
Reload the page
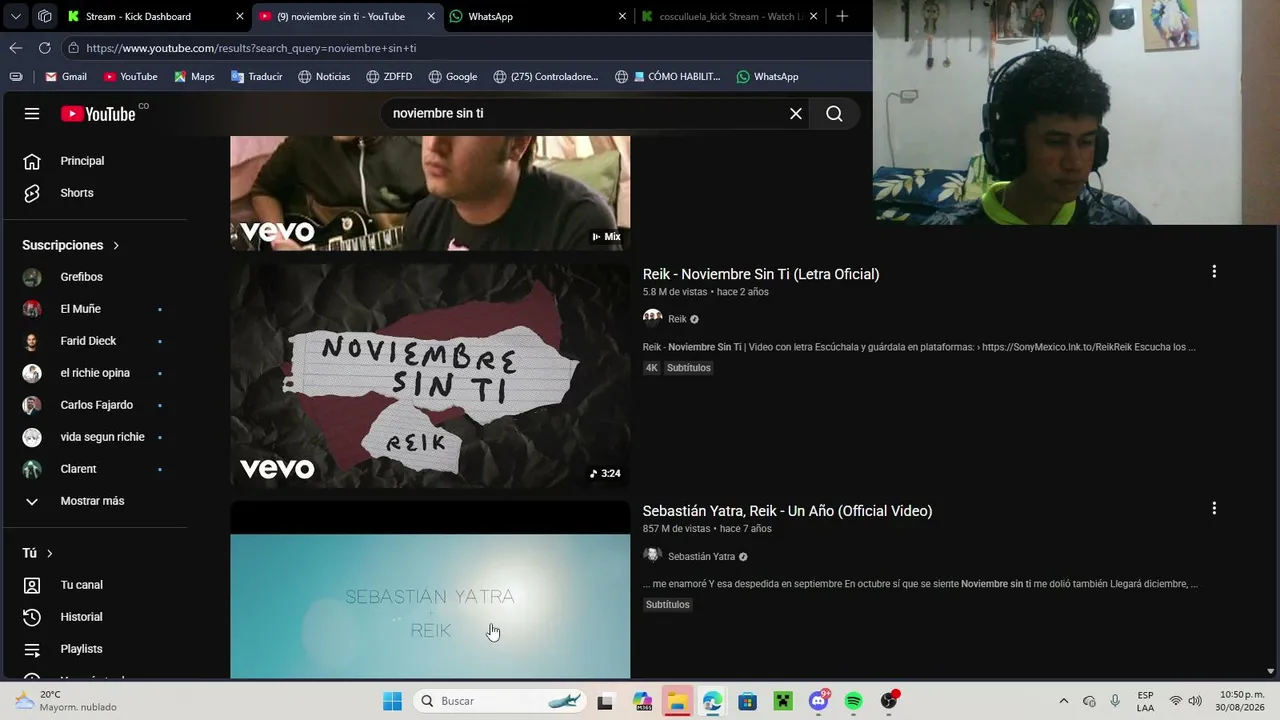(45, 48)
